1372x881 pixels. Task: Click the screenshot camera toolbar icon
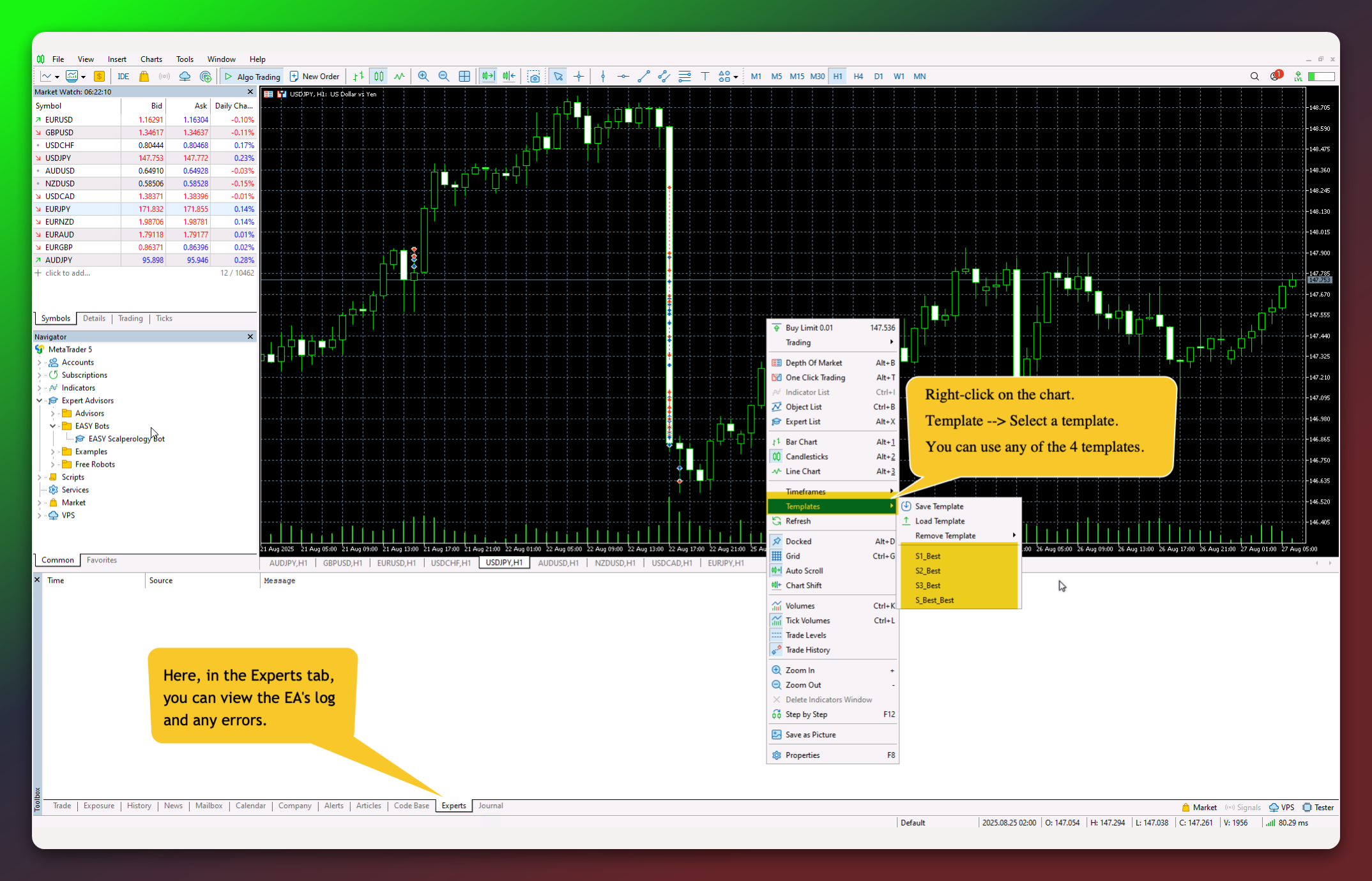coord(534,77)
